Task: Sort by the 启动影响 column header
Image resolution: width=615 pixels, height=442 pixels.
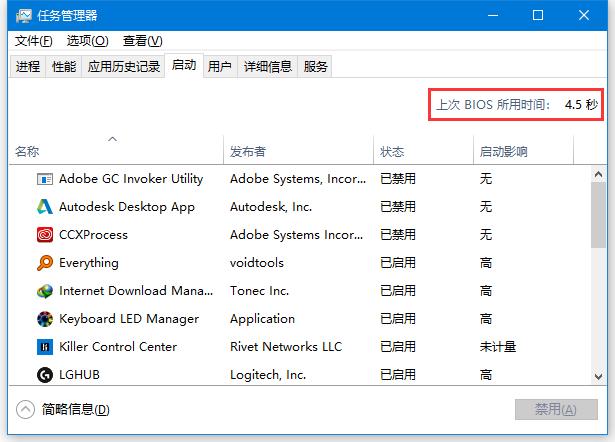Action: (503, 152)
